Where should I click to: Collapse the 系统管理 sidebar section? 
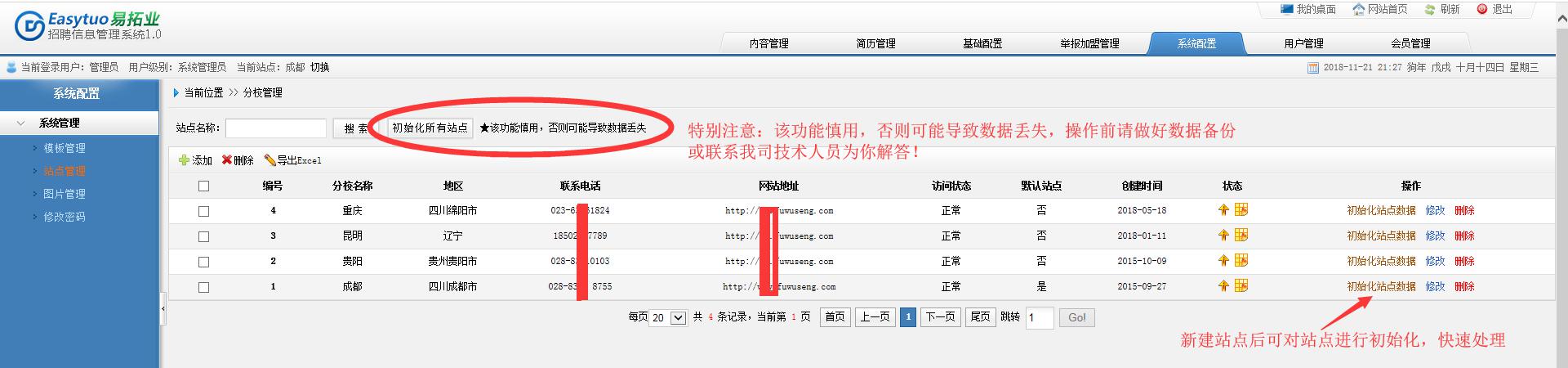pos(79,123)
